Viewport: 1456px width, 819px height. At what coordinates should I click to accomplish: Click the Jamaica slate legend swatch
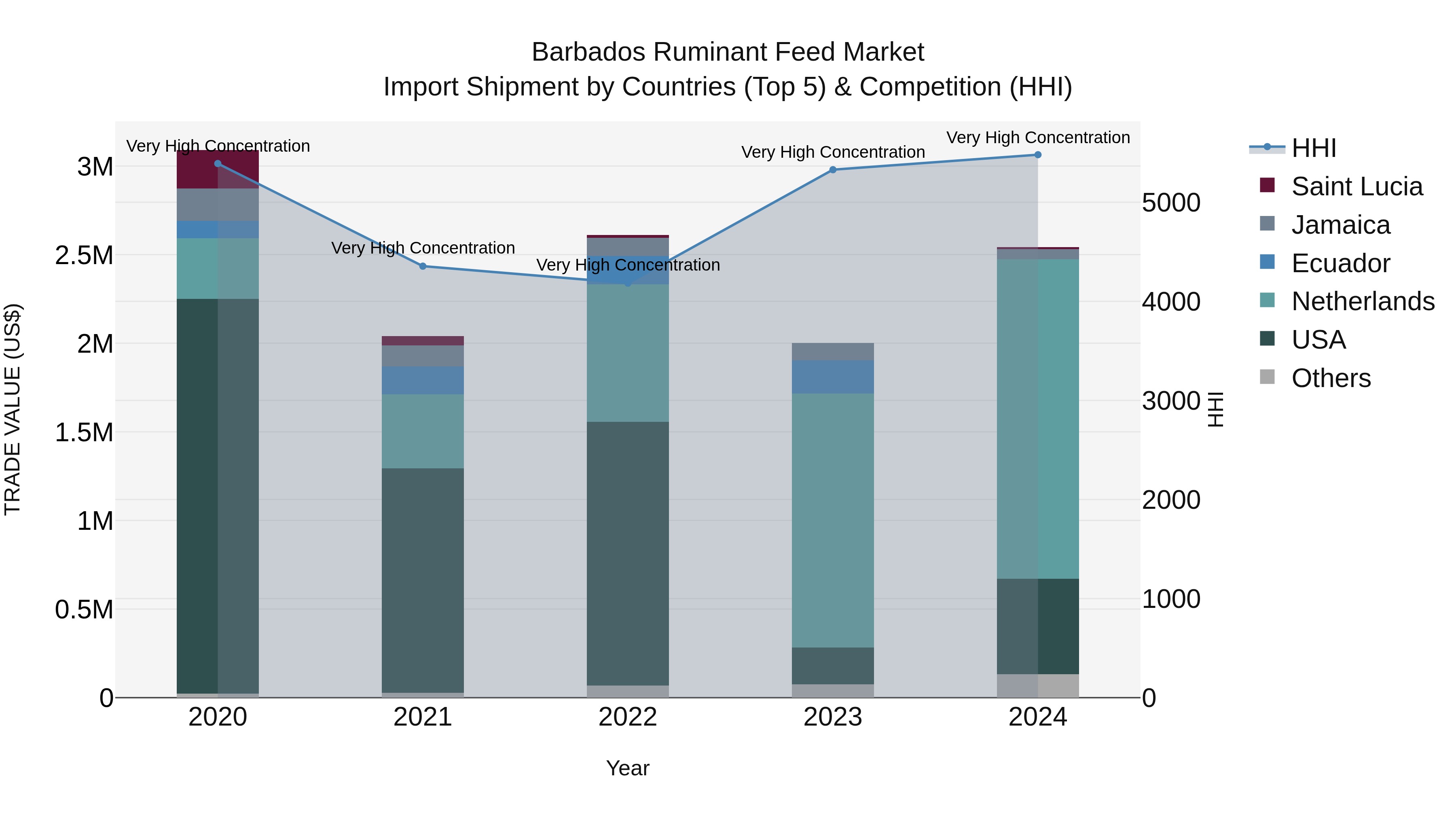pyautogui.click(x=1267, y=223)
